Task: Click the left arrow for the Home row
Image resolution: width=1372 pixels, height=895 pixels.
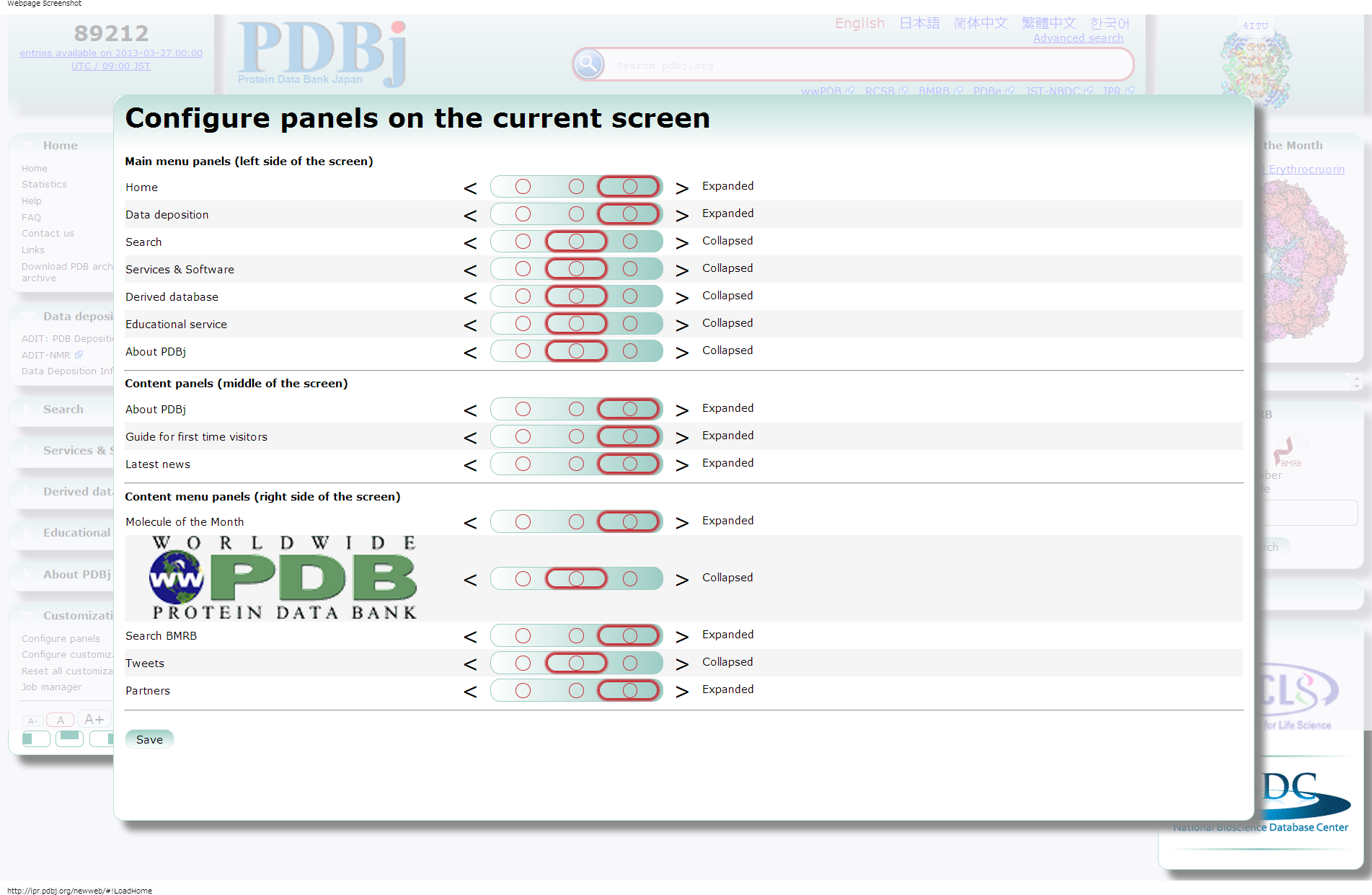Action: (x=470, y=188)
